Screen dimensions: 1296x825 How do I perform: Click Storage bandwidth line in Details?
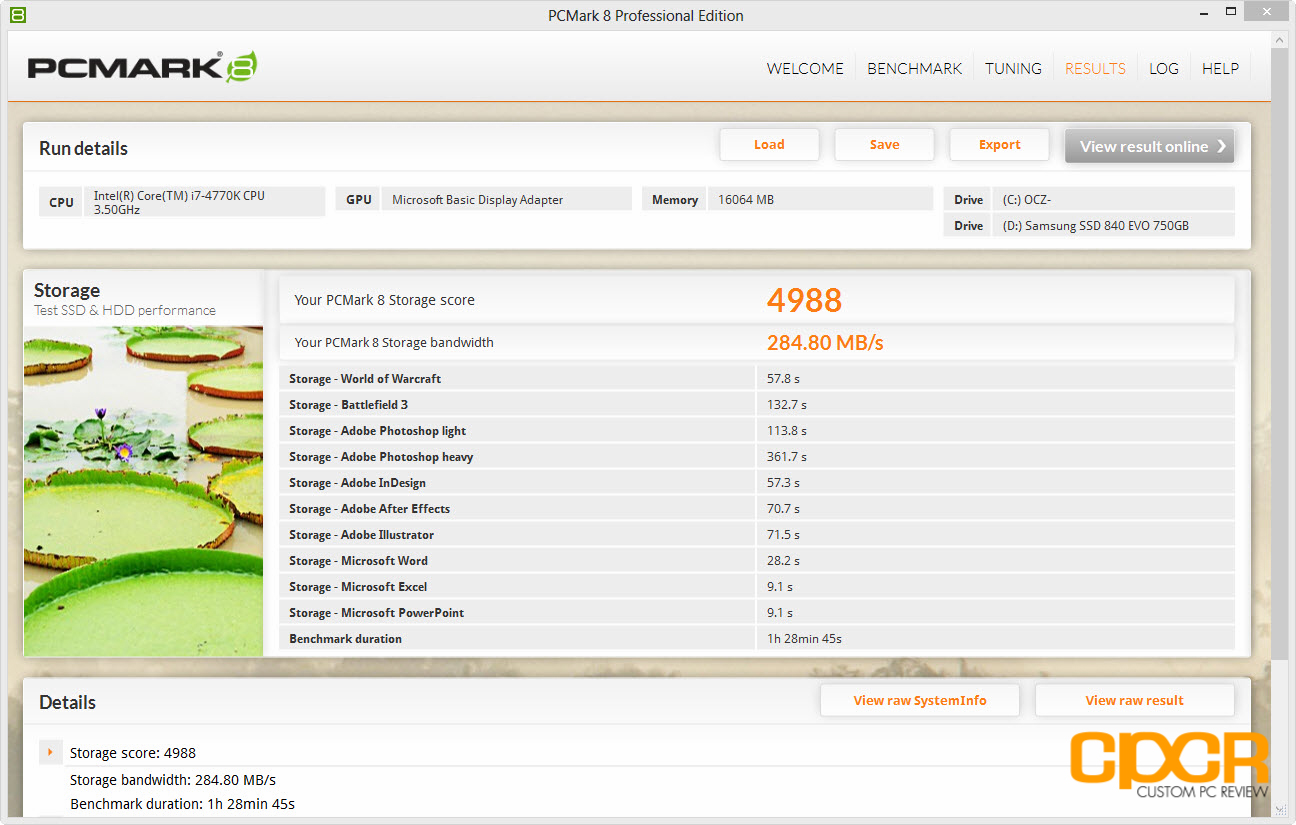click(x=173, y=780)
